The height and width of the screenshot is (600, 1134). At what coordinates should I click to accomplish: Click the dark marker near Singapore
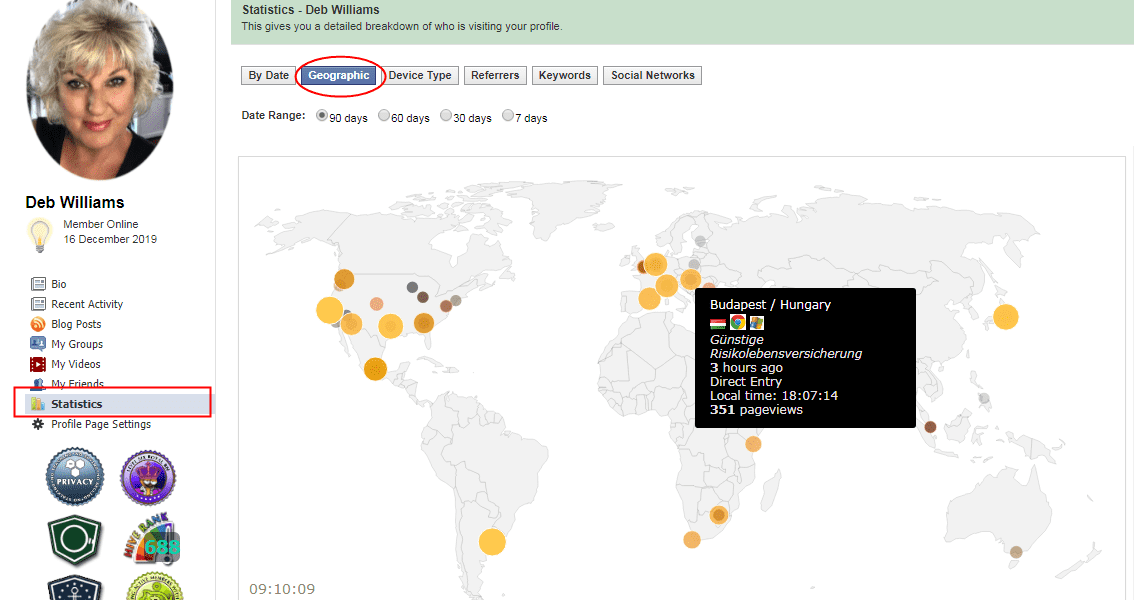pos(931,427)
